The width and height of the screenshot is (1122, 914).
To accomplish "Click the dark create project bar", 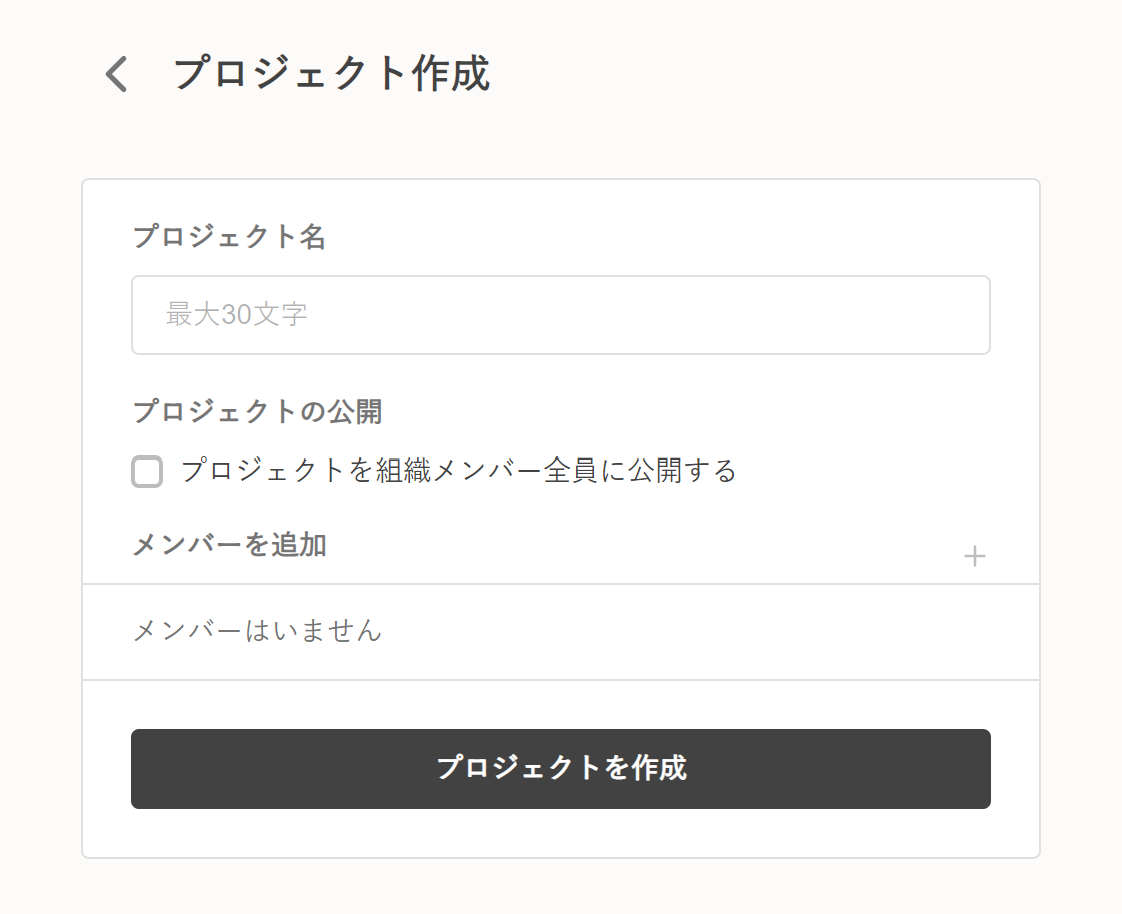I will (x=560, y=768).
